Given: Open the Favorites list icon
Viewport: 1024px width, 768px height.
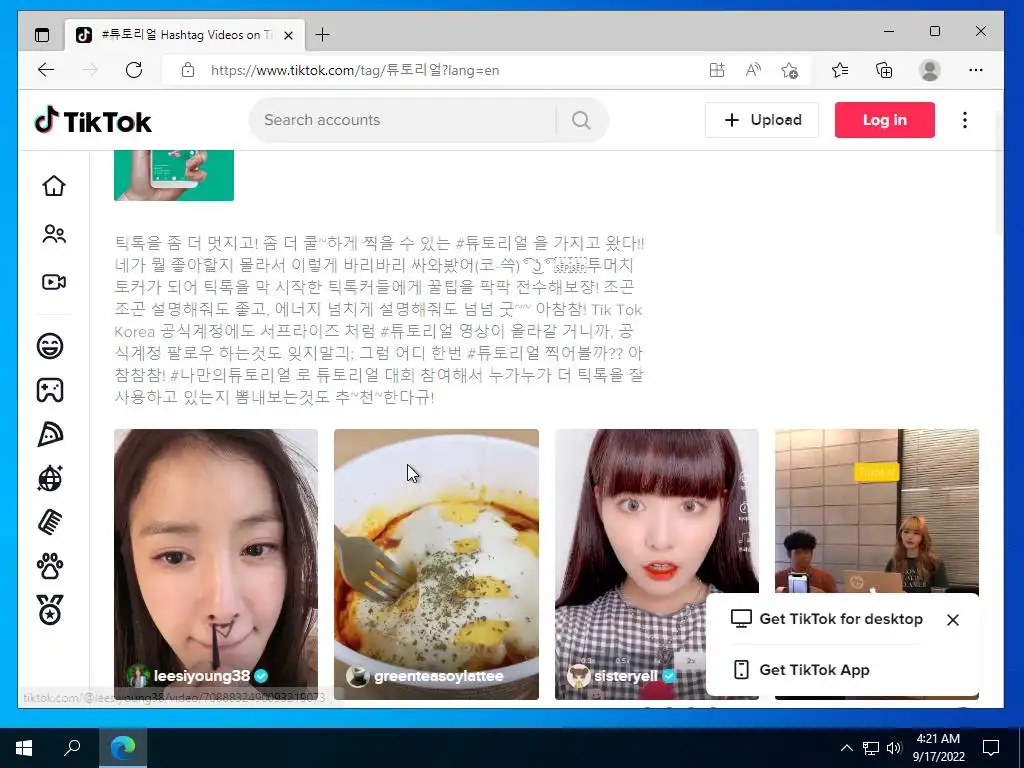Looking at the screenshot, I should pos(840,70).
